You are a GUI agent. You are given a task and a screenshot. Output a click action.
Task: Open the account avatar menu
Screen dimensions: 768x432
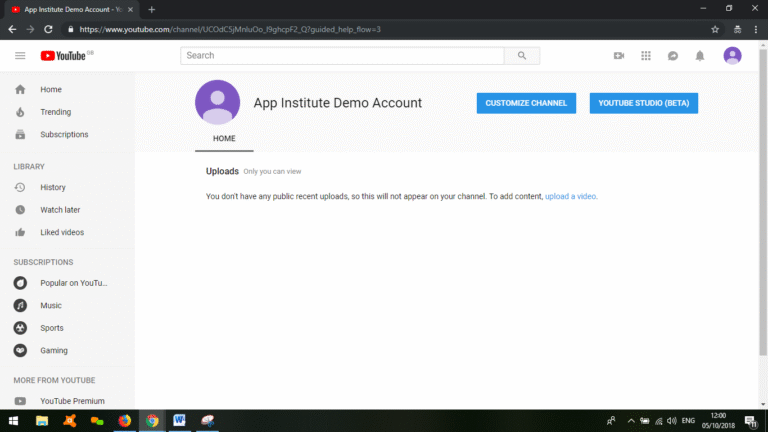click(732, 56)
